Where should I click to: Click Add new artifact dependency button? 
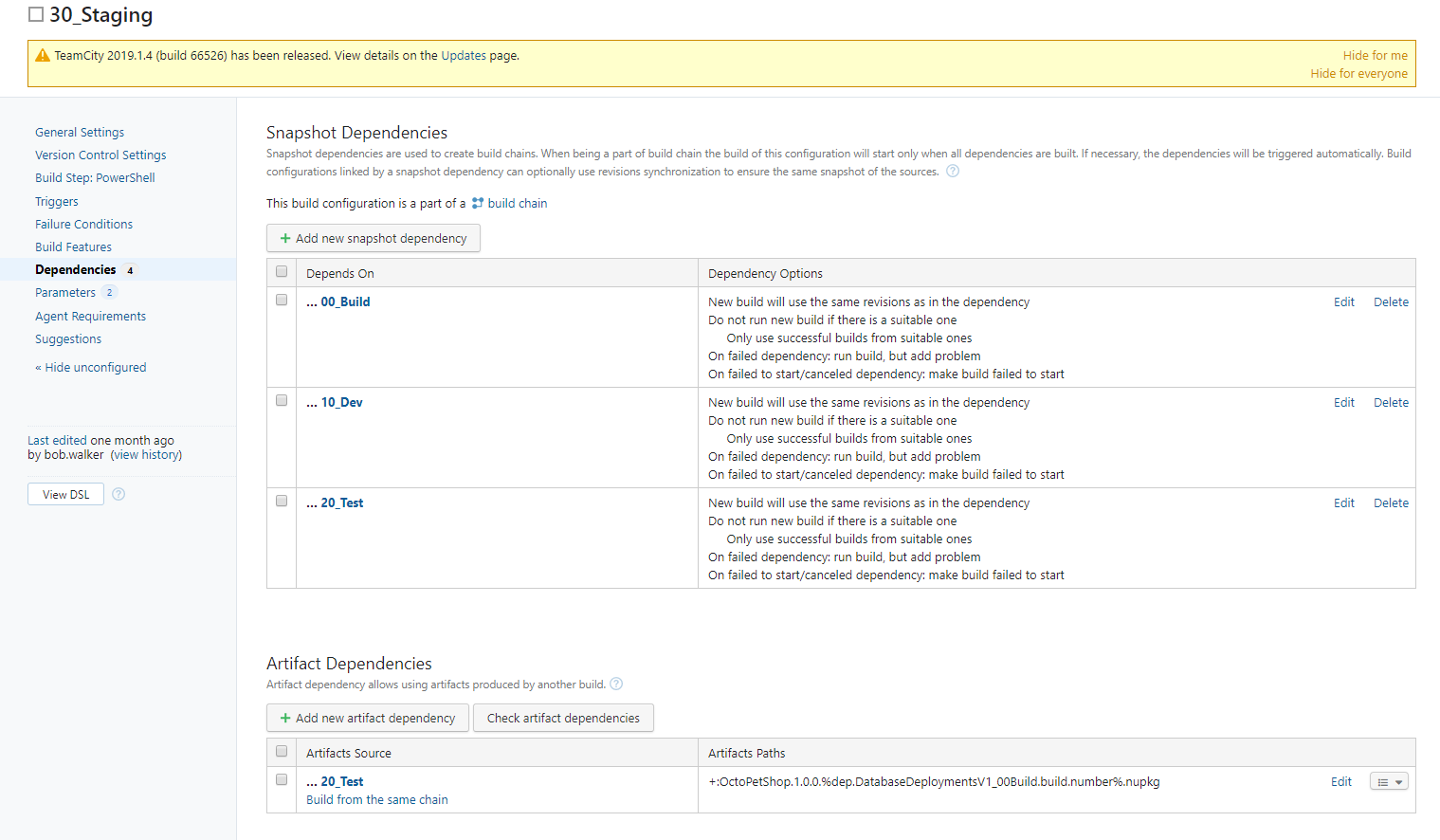pyautogui.click(x=367, y=719)
